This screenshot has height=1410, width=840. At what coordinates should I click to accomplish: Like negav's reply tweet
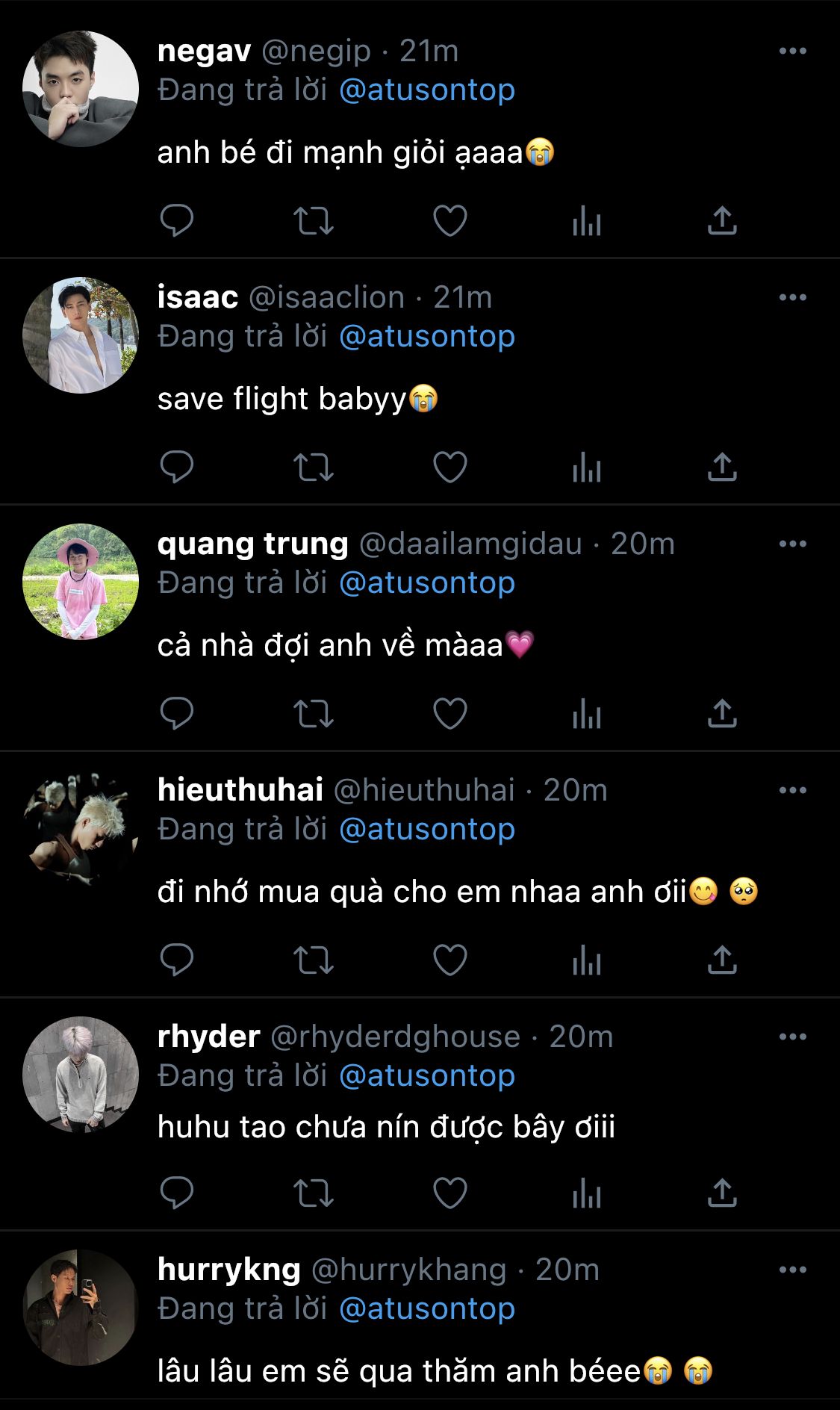(x=450, y=221)
